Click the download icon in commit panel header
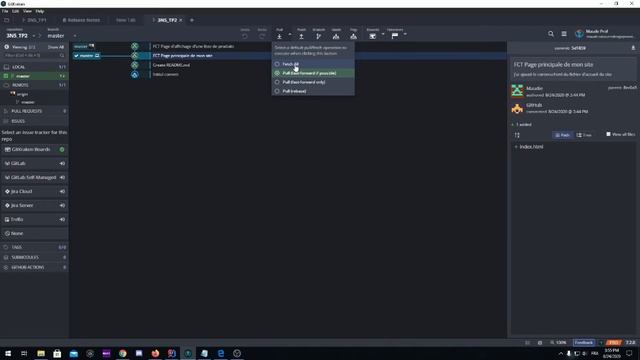 click(633, 48)
